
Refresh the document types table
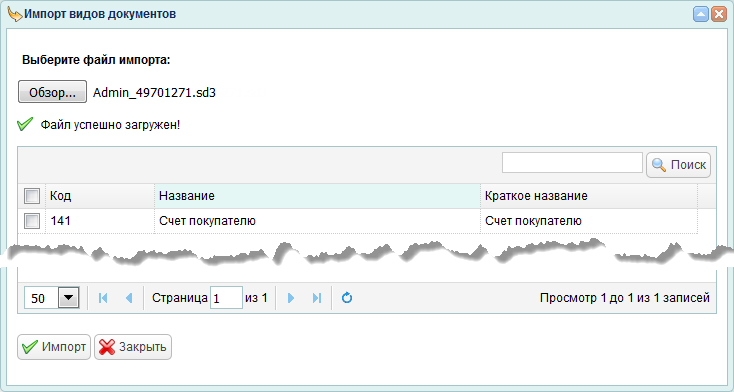click(347, 298)
